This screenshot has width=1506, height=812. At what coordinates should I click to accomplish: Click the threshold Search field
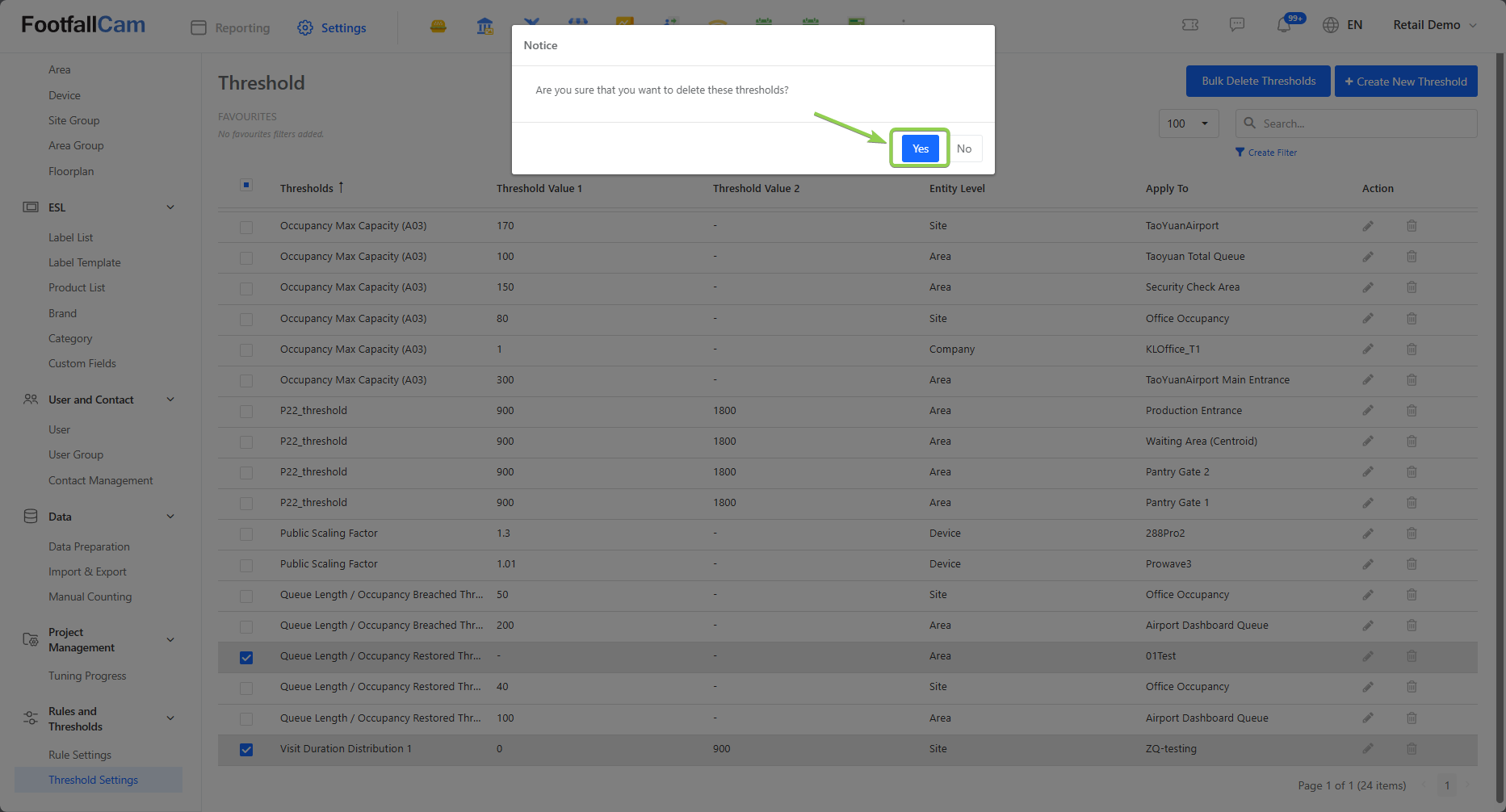[x=1365, y=123]
